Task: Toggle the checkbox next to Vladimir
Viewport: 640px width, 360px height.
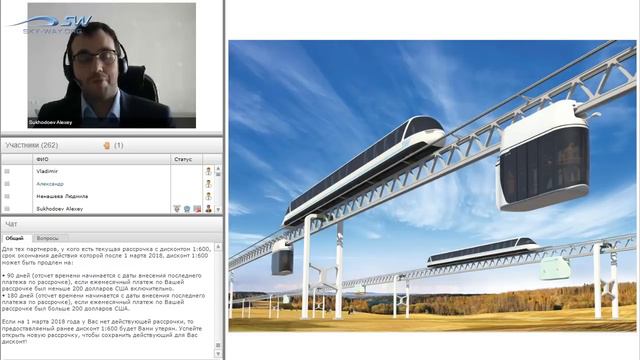Action: tap(7, 171)
